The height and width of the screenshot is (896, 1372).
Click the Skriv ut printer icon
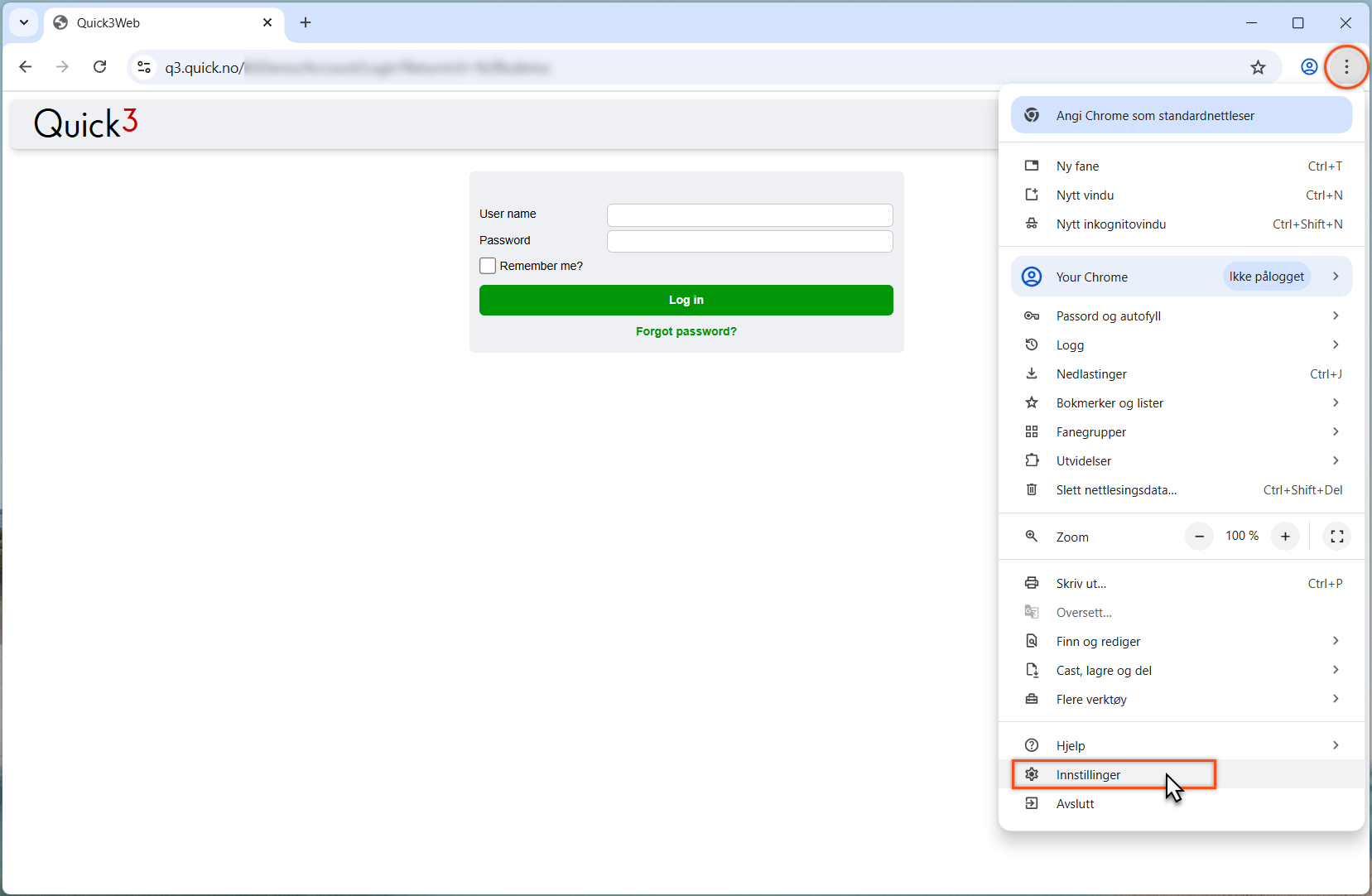[x=1032, y=583]
